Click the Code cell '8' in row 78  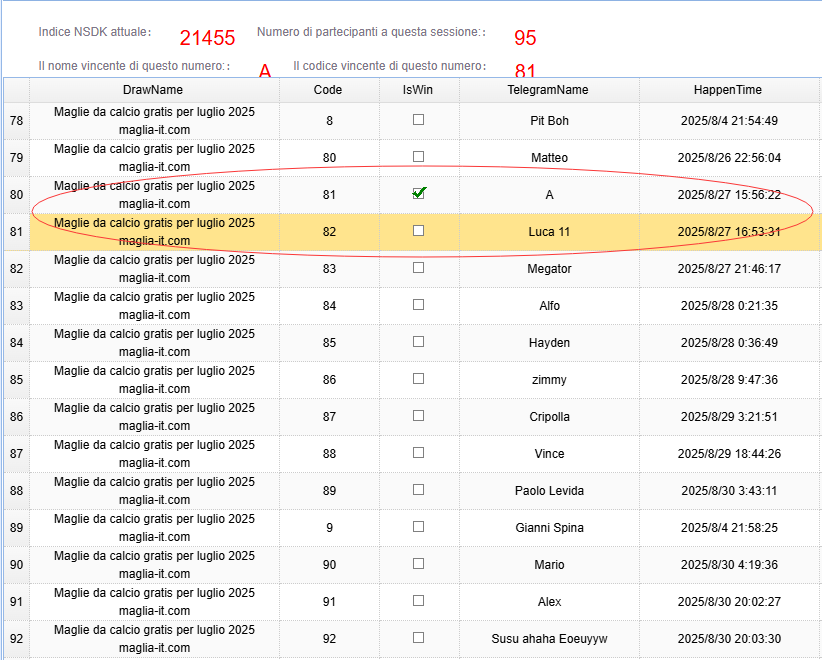pyautogui.click(x=329, y=121)
